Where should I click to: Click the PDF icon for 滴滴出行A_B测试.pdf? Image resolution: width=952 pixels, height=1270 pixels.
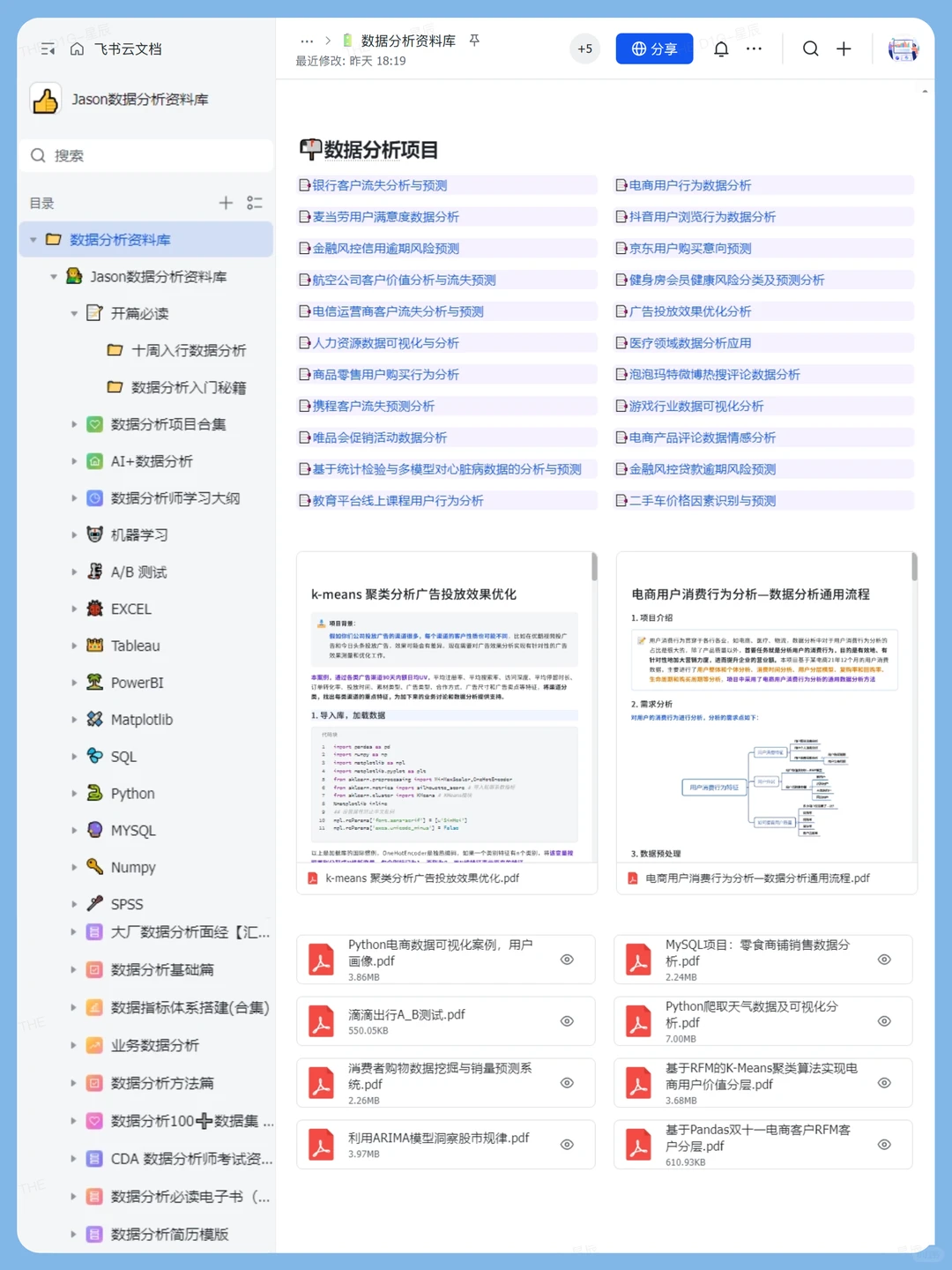click(321, 1021)
